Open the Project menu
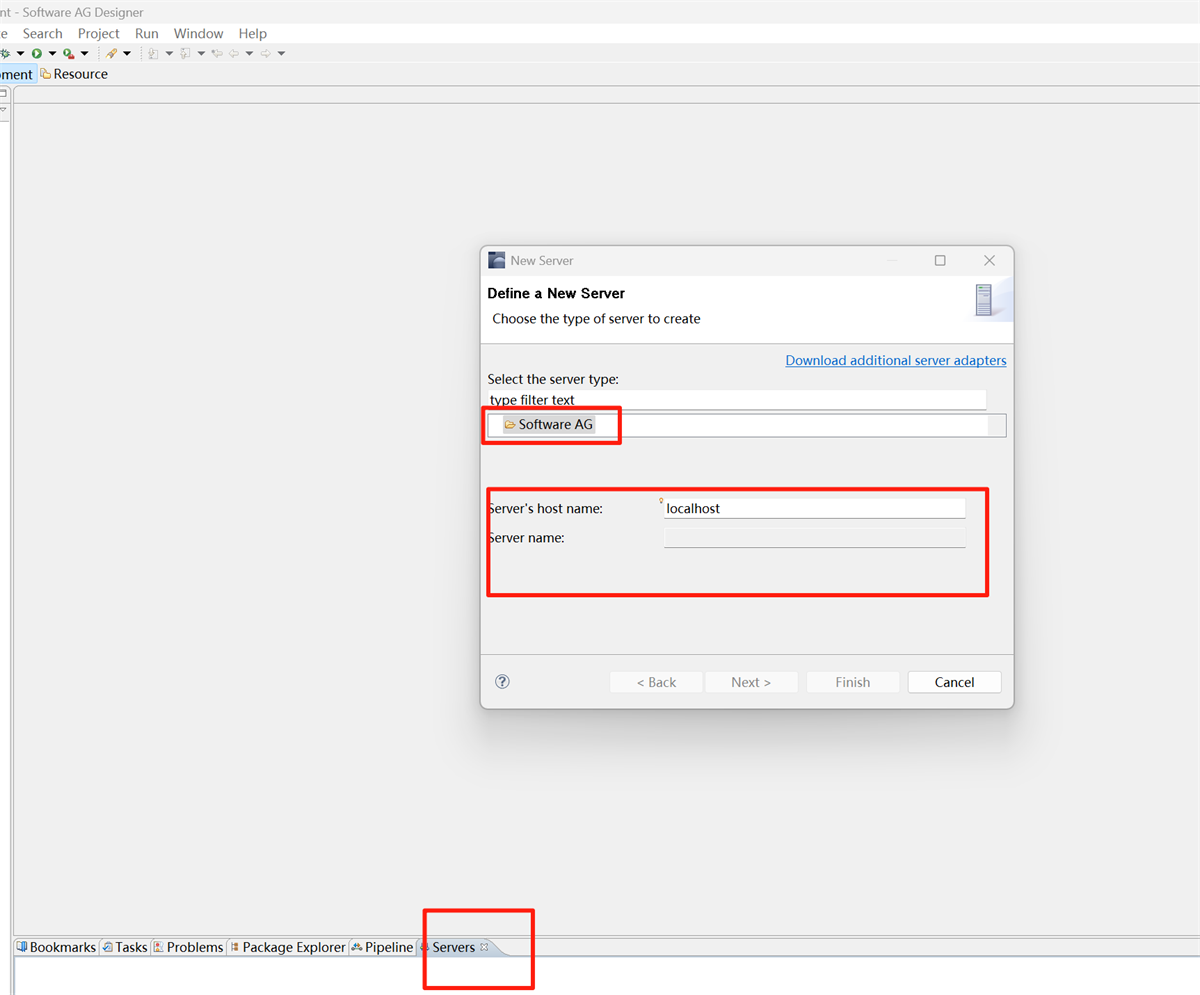The image size is (1200, 995). [x=99, y=33]
